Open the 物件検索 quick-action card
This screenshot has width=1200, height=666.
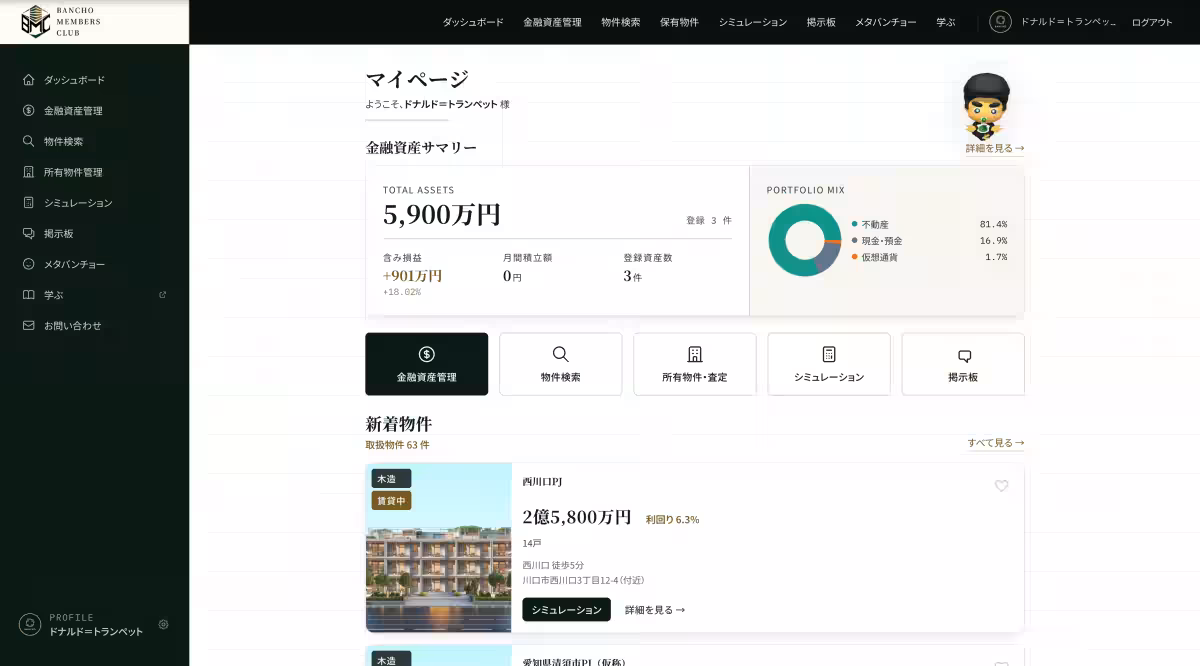click(561, 364)
